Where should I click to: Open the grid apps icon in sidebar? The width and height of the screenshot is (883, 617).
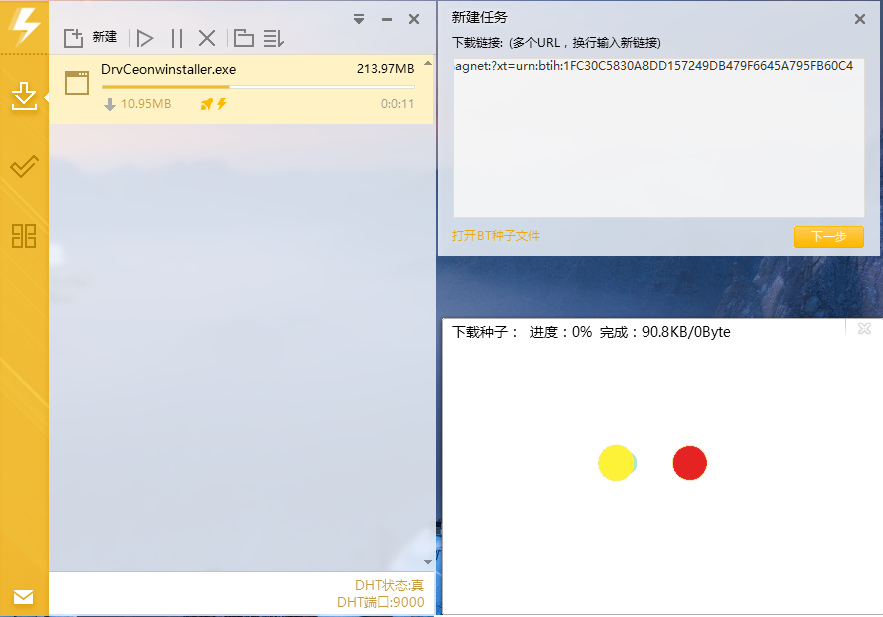[24, 236]
